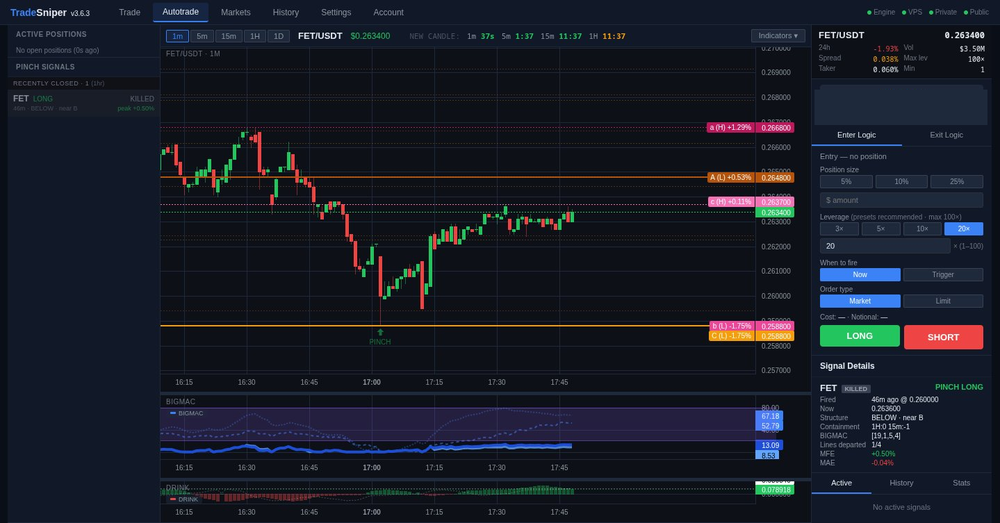Click the red SHORT button
Viewport: 1000px width, 523px height.
[943, 337]
